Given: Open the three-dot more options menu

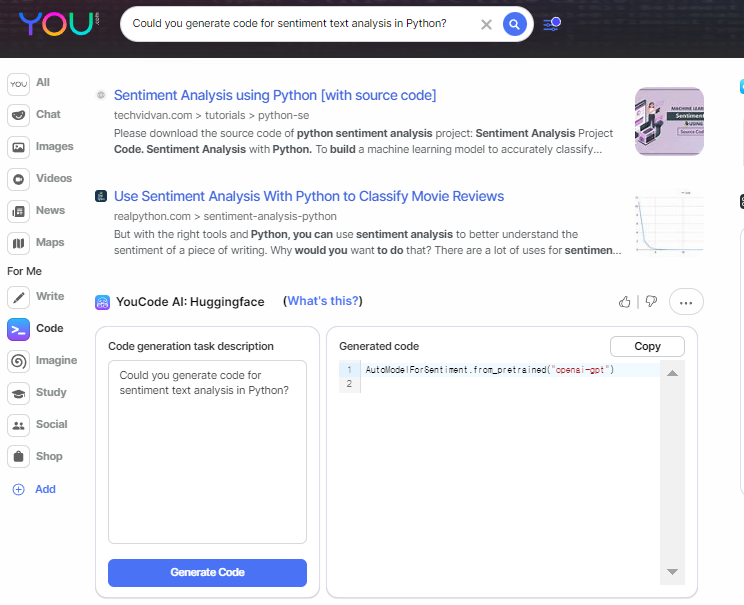Looking at the screenshot, I should coord(686,302).
